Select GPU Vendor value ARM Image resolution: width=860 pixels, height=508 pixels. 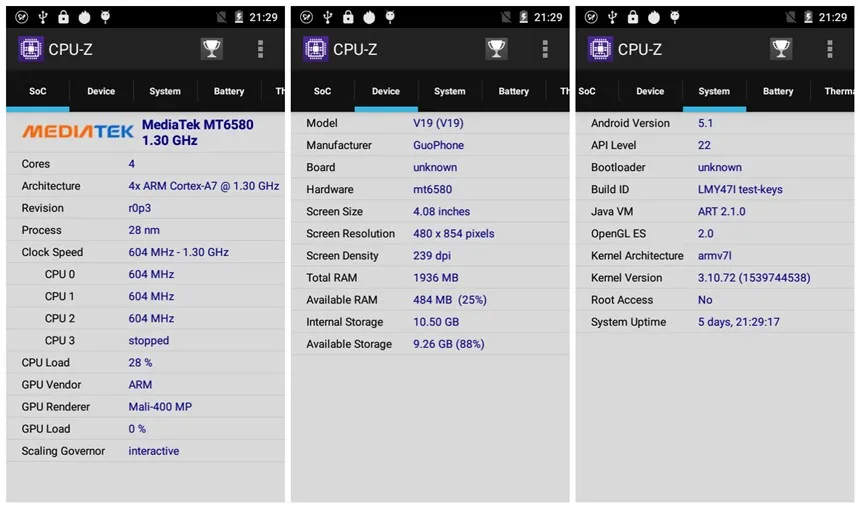(140, 385)
